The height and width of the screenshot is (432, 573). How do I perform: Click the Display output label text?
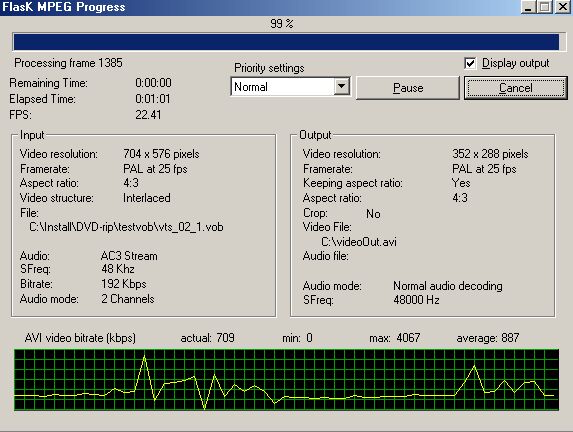(515, 63)
